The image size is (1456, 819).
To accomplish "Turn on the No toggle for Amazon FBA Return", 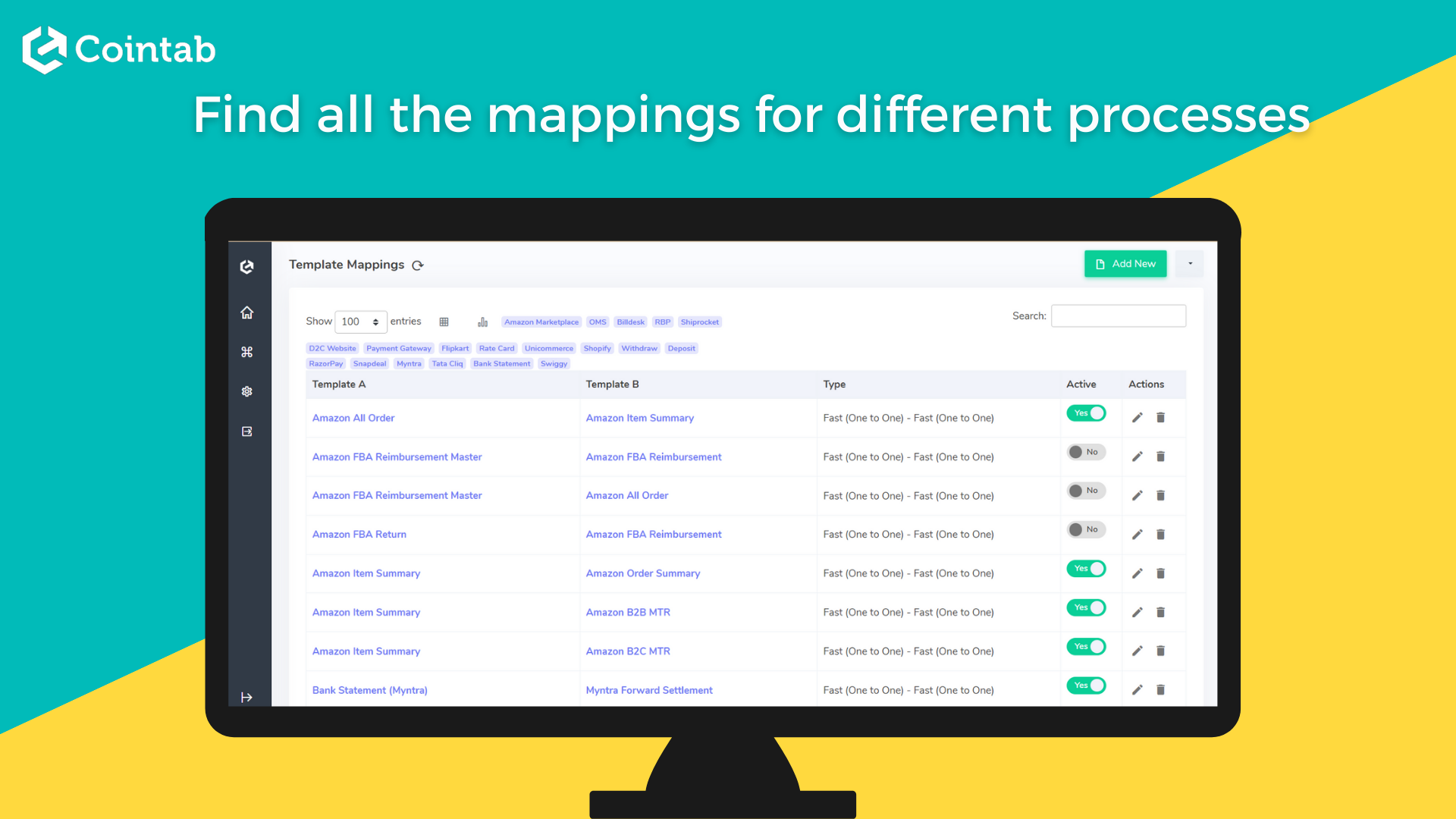I will 1086,529.
